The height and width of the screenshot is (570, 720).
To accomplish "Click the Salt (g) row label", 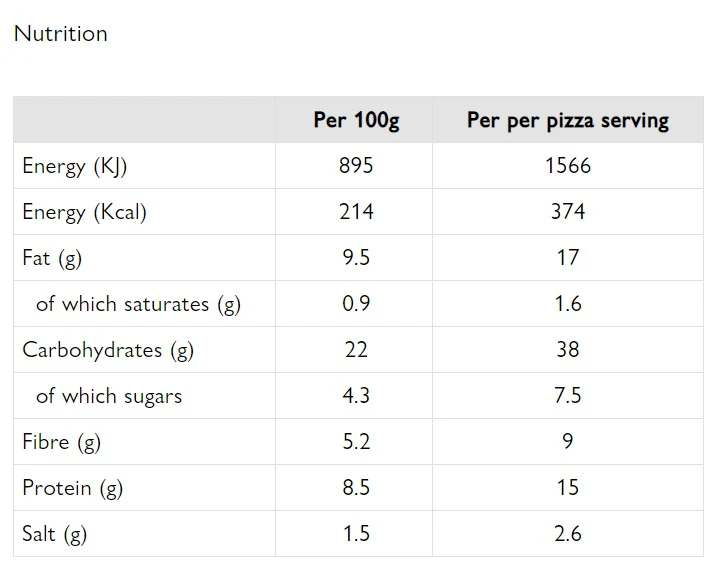I will click(x=54, y=534).
